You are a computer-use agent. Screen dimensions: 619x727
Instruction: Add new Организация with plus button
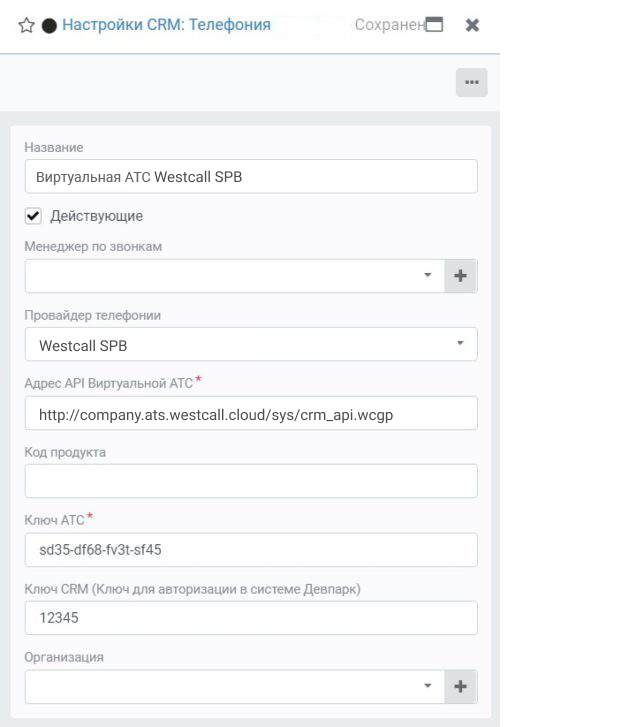(460, 687)
